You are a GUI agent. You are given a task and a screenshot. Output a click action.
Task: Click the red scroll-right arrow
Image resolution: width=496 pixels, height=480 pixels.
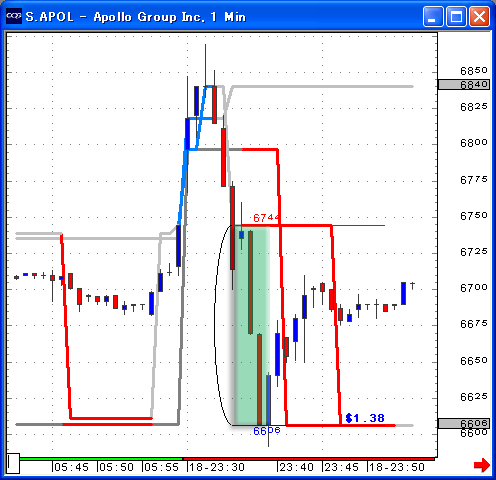pyautogui.click(x=482, y=465)
